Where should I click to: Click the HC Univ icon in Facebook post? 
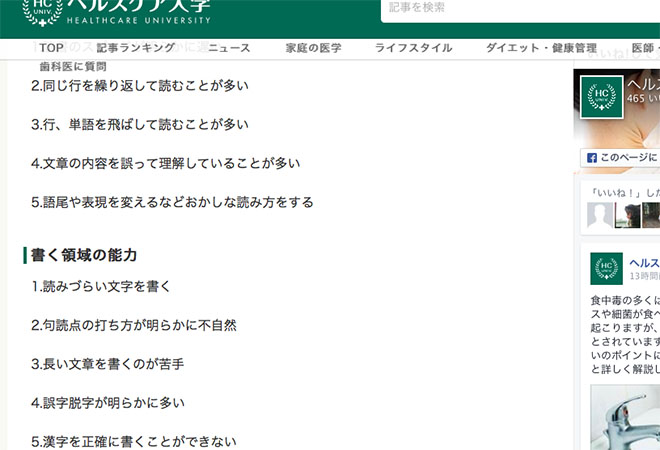(606, 267)
